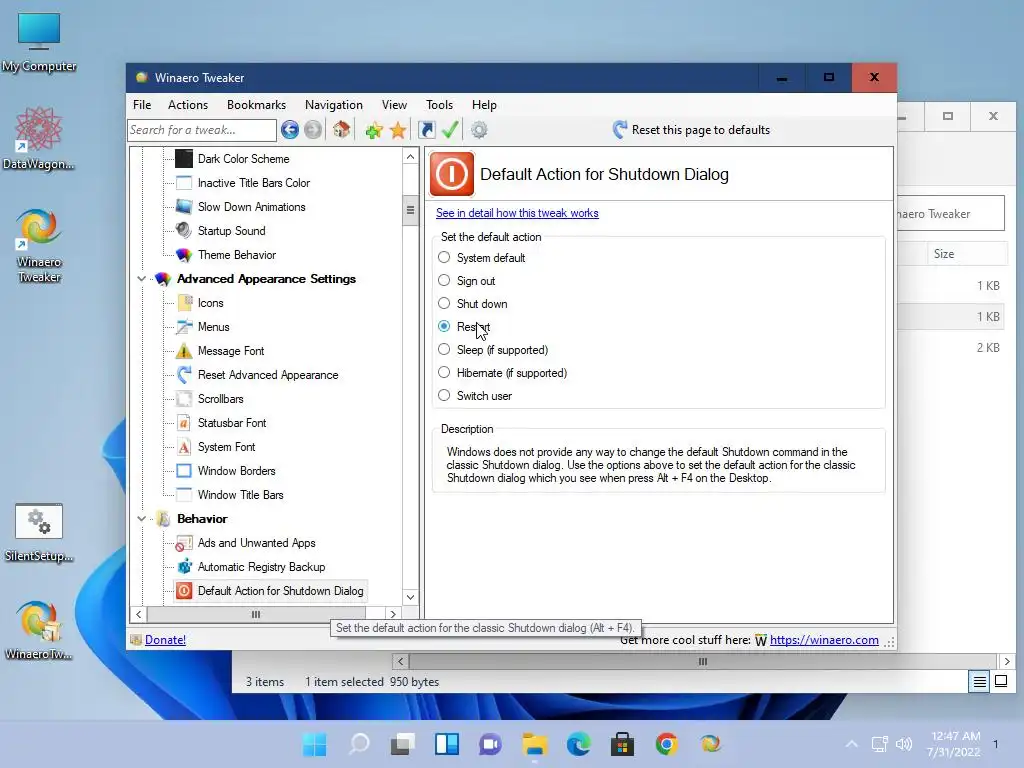Click the shortcut arrow export icon
The width and height of the screenshot is (1024, 768).
point(426,130)
